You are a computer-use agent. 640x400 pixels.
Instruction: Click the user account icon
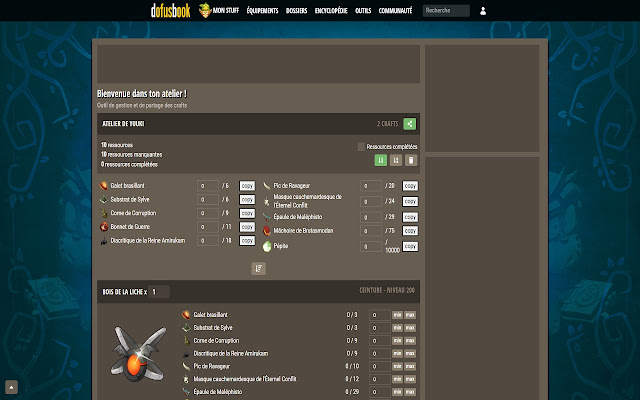[x=483, y=11]
